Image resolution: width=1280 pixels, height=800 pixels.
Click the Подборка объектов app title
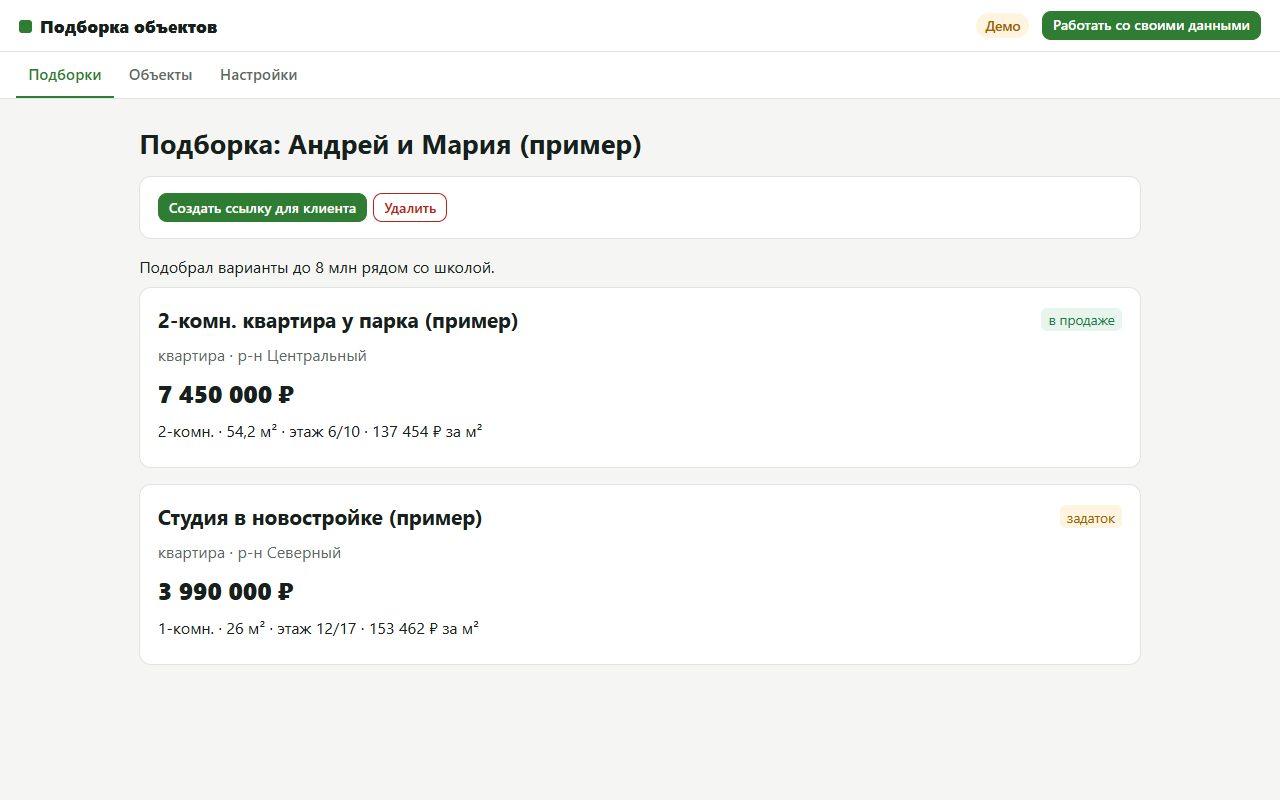point(129,27)
